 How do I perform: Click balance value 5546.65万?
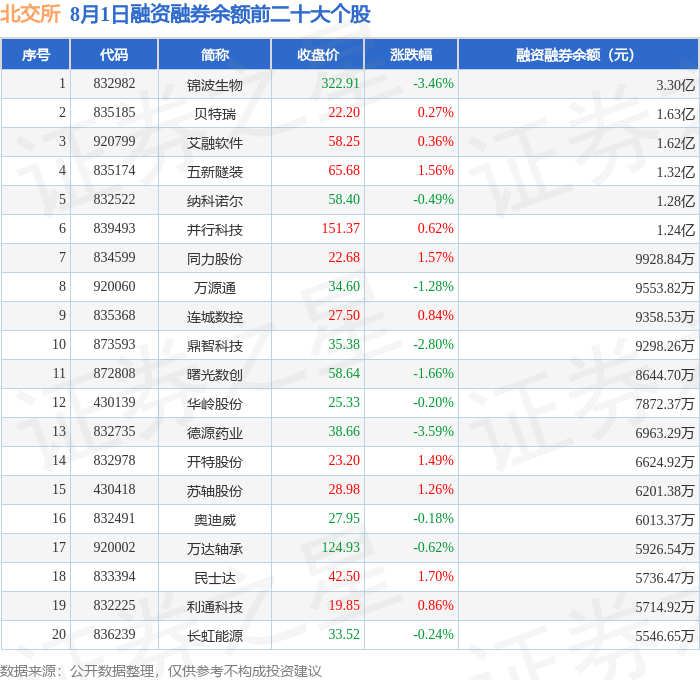(x=665, y=636)
